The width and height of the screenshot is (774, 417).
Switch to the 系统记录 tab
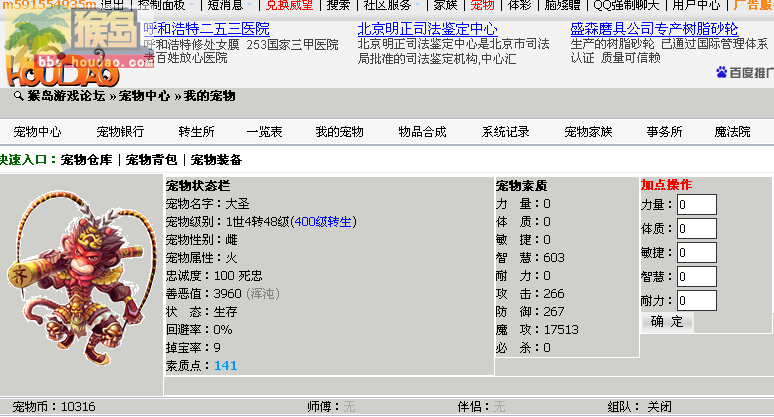(x=505, y=132)
